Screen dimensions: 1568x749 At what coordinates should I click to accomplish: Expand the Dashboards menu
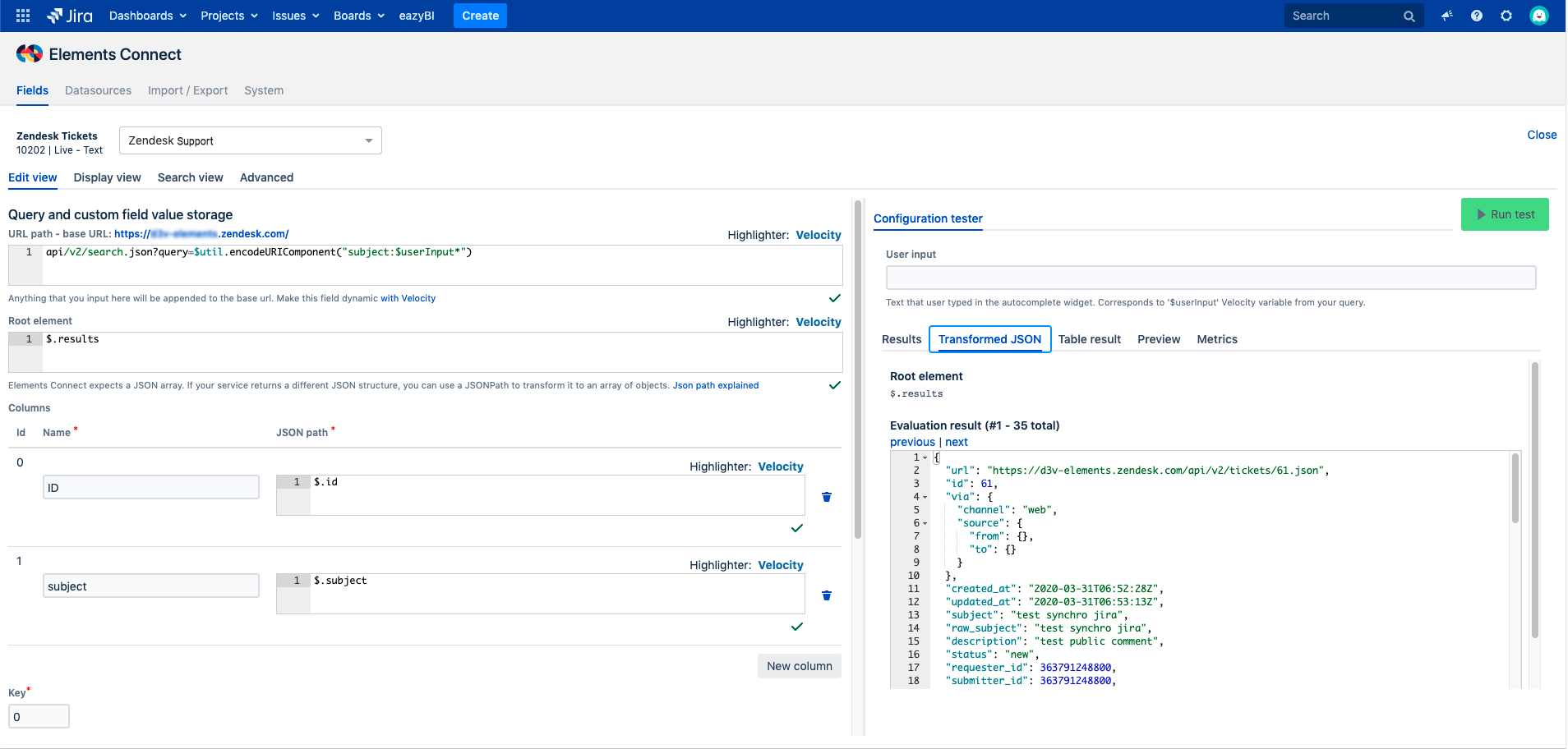[148, 16]
